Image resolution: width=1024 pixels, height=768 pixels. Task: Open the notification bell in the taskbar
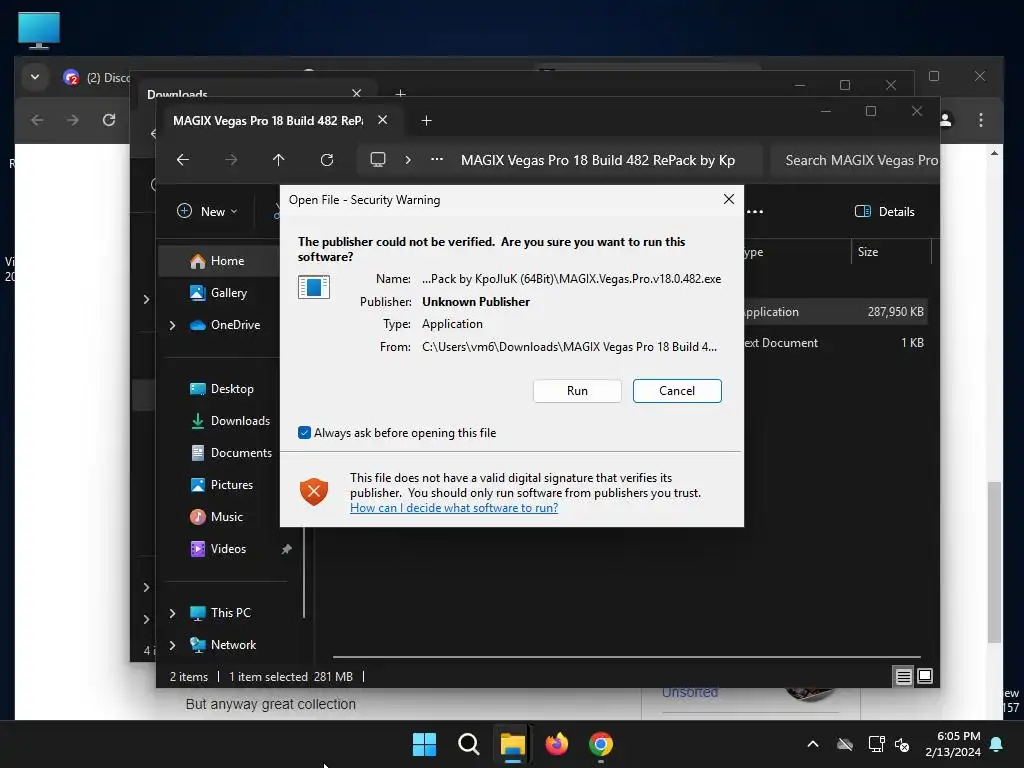997,744
